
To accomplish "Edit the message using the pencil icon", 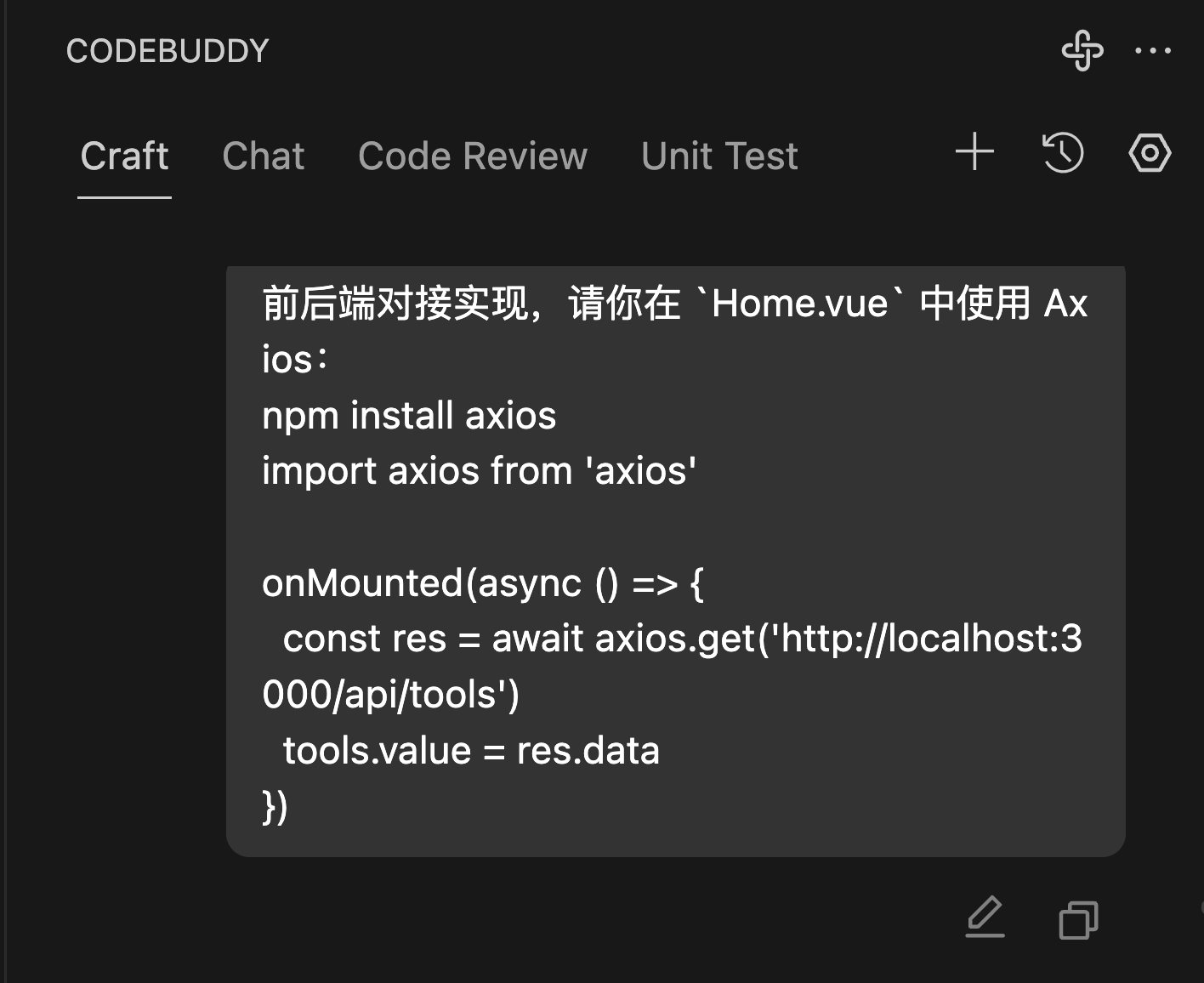I will click(985, 918).
